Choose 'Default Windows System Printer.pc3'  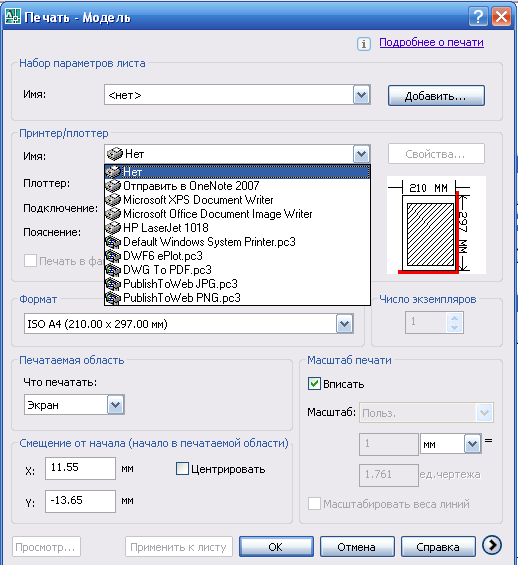(237, 242)
